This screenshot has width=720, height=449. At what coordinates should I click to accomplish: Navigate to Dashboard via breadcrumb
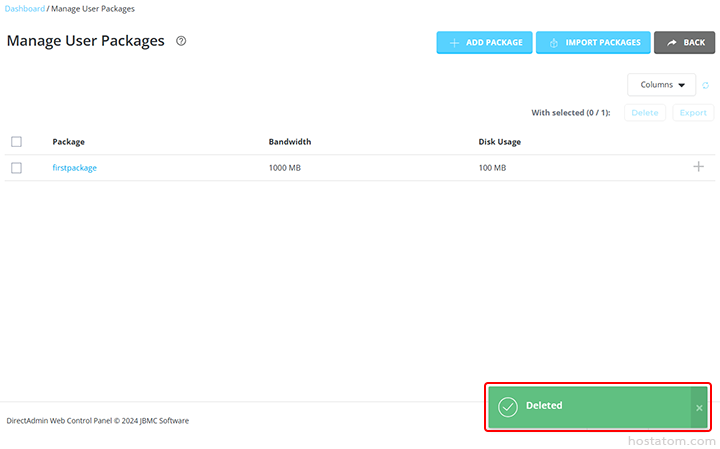(25, 9)
